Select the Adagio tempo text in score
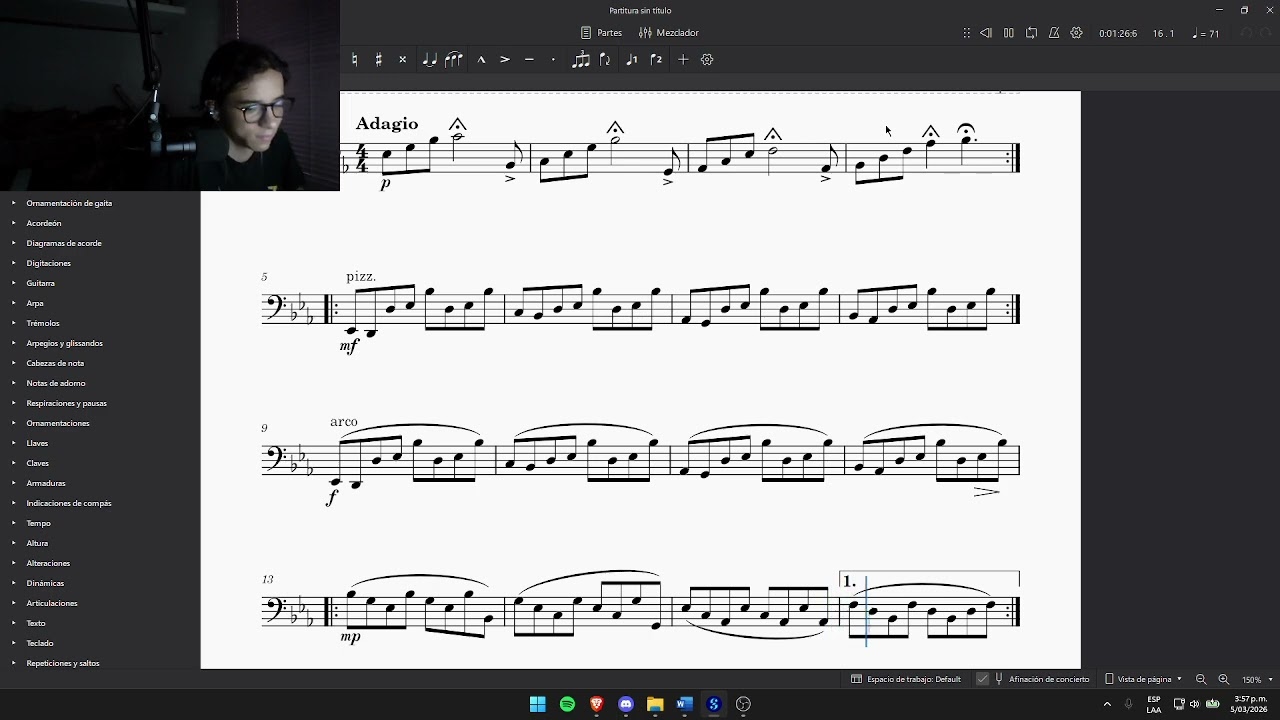The height and width of the screenshot is (720, 1280). click(387, 124)
